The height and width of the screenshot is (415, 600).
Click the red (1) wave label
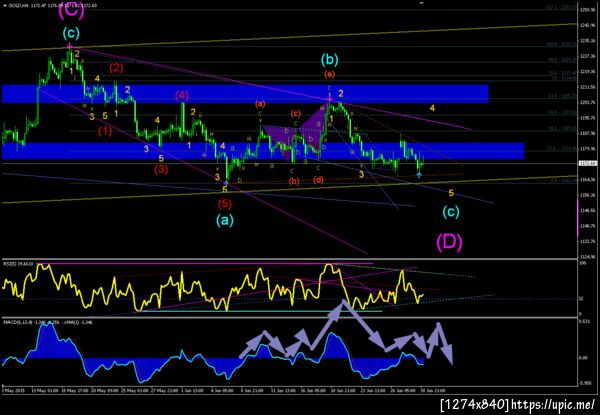click(x=105, y=131)
